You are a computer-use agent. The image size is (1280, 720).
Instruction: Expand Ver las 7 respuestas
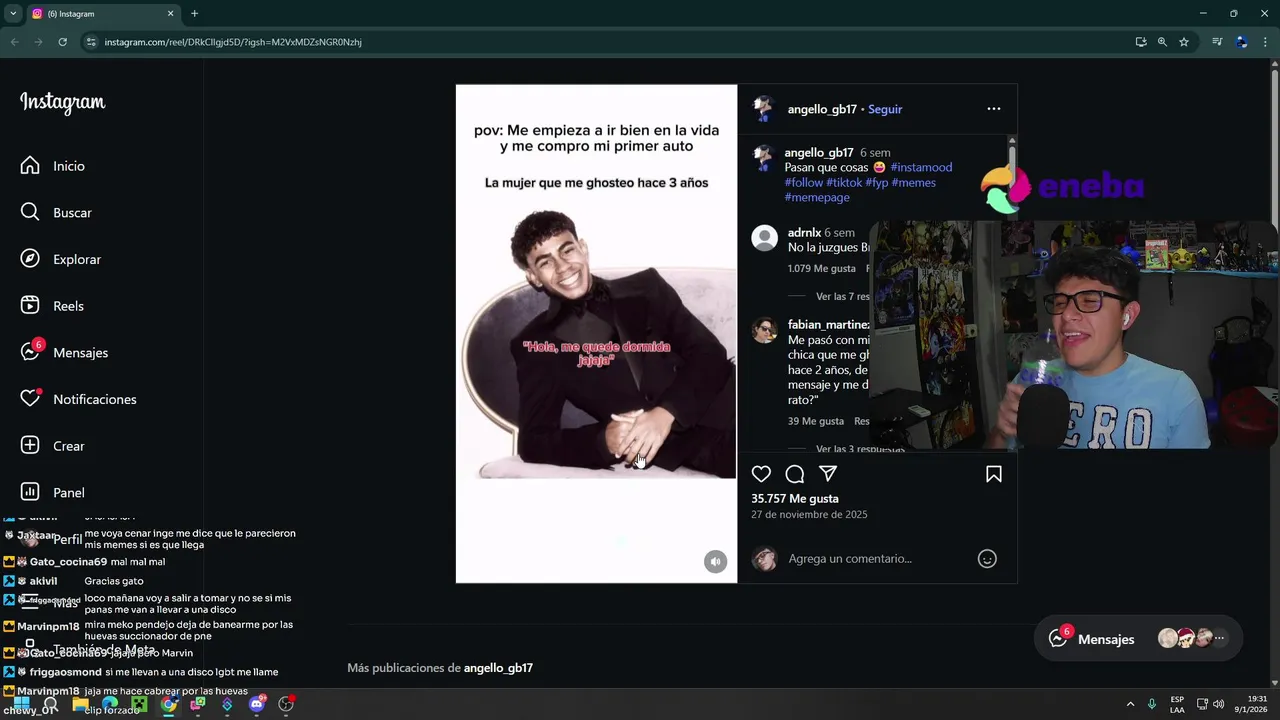click(842, 297)
